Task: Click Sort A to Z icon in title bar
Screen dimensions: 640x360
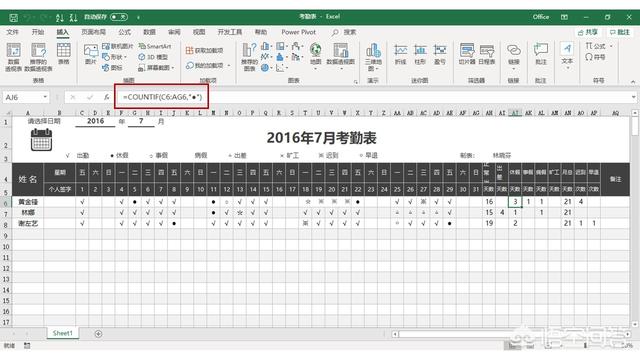Action: click(60, 17)
